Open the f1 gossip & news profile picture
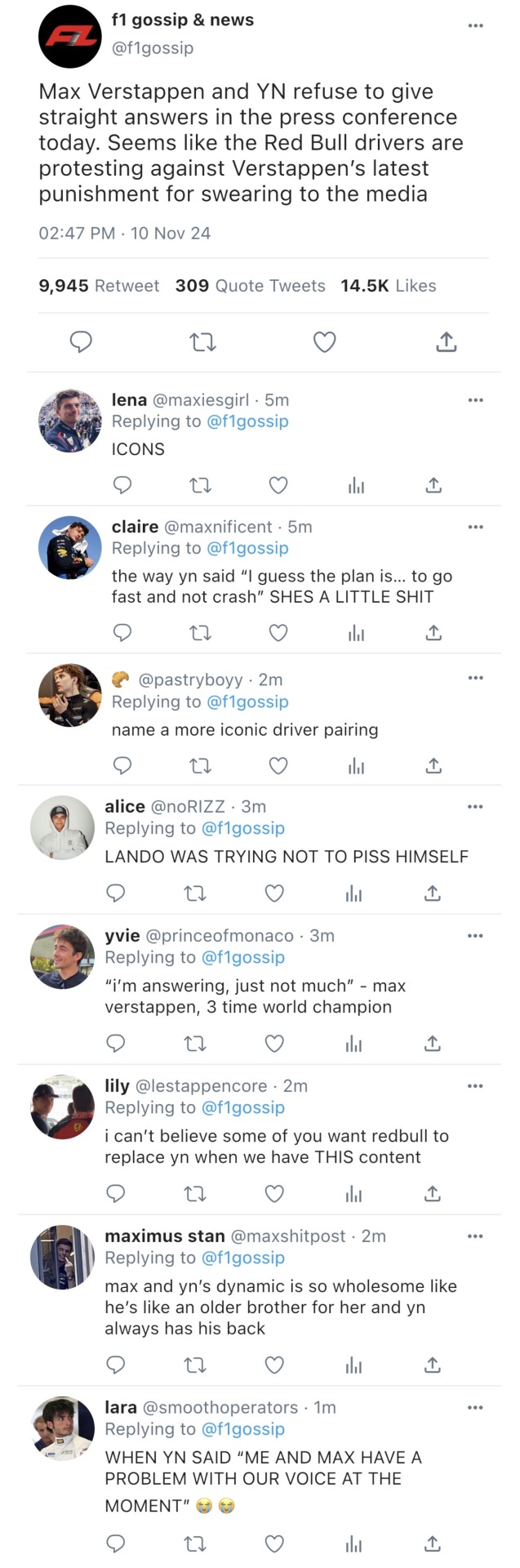Screen dimensions: 520x1568 (x=69, y=37)
